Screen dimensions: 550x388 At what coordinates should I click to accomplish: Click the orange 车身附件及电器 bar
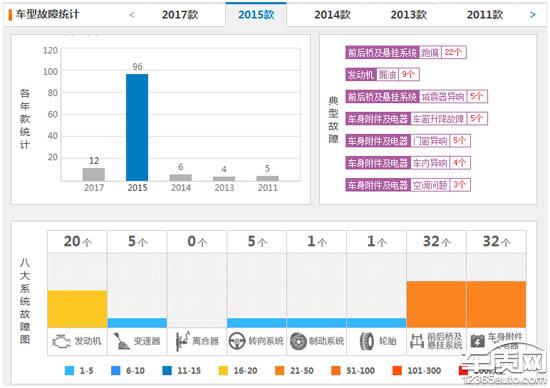[496, 305]
